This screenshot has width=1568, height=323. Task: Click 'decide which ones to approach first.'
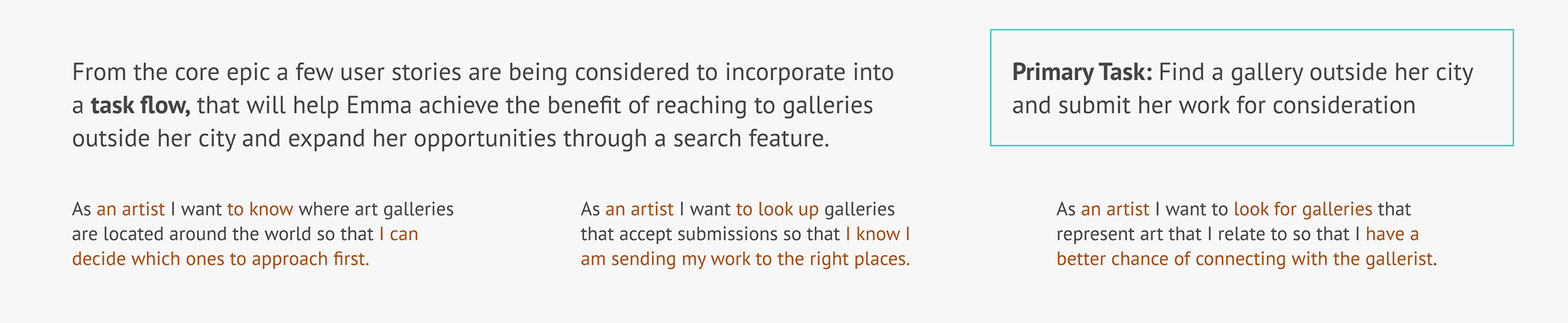coord(220,260)
